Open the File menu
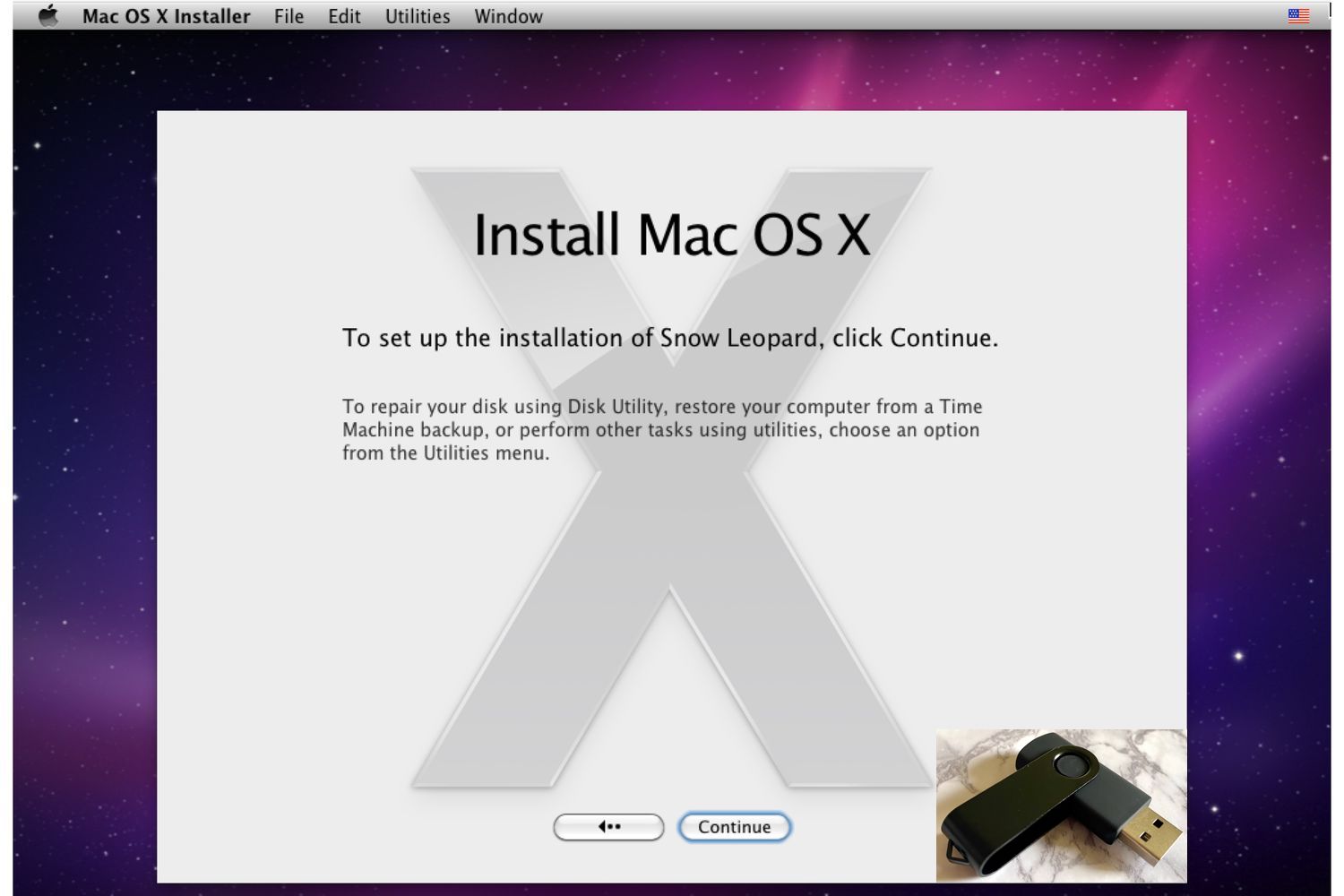 [289, 16]
